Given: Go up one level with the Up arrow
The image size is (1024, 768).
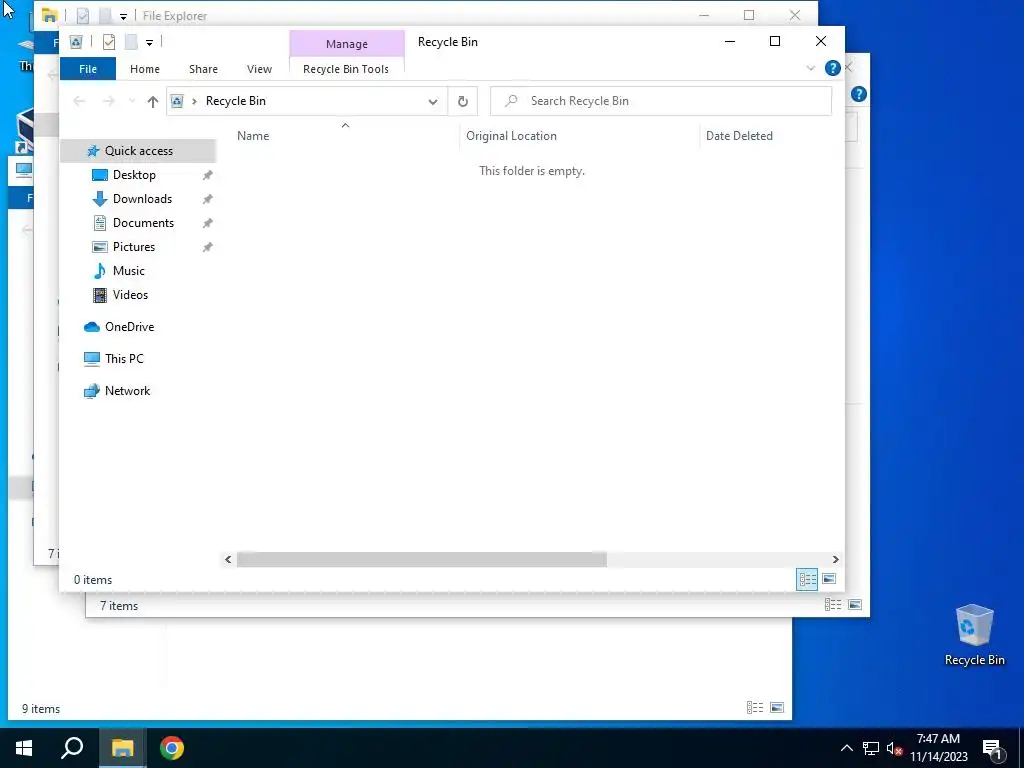Looking at the screenshot, I should (x=153, y=101).
